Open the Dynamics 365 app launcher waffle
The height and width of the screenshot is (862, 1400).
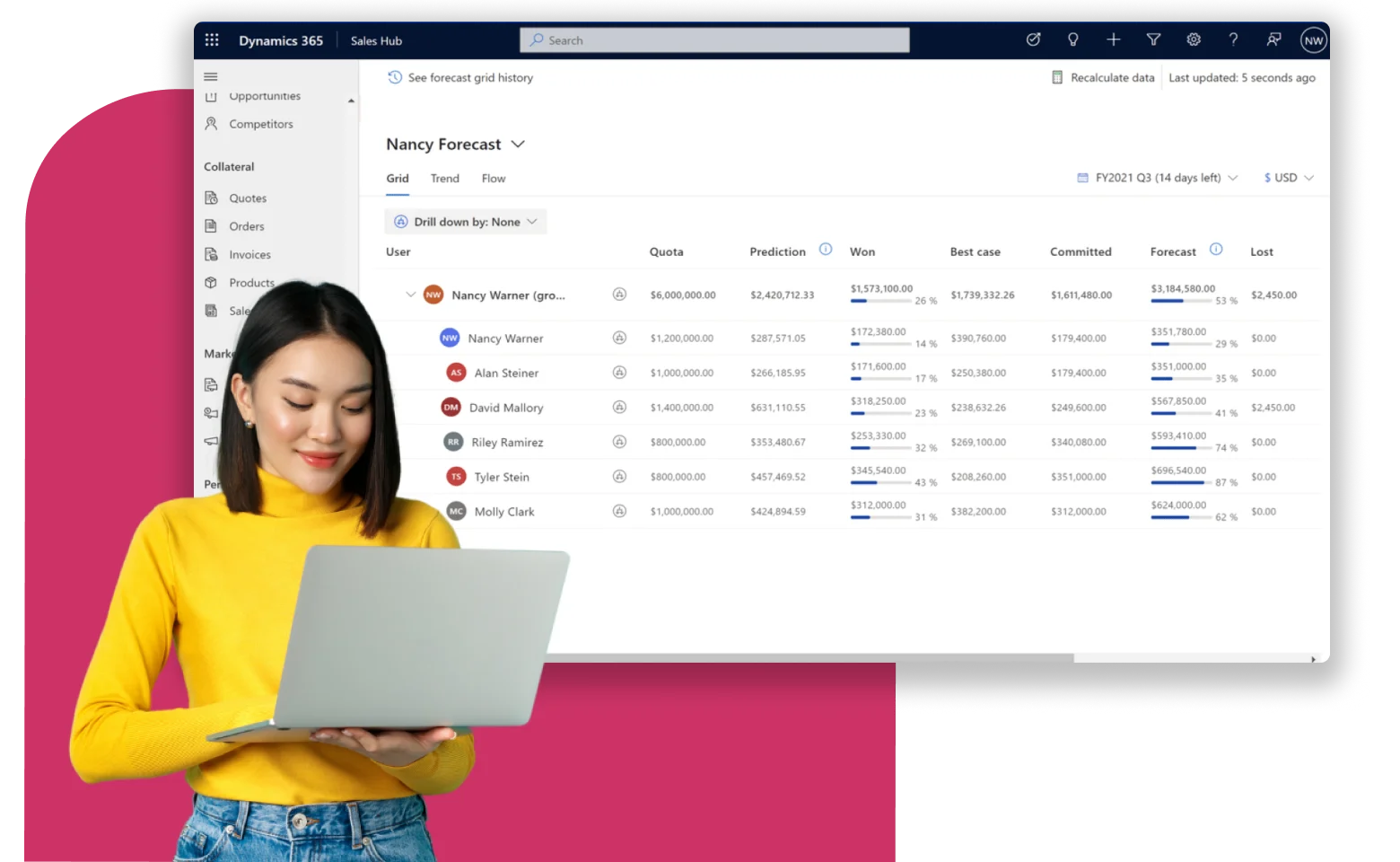click(212, 40)
